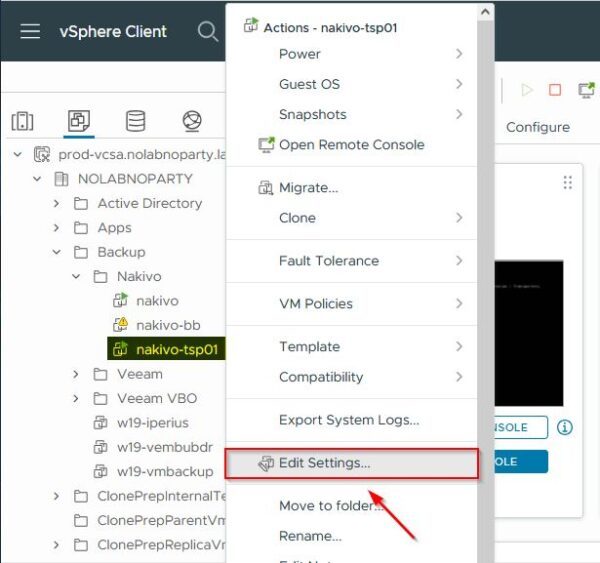
Task: Select the nakivo VM
Action: (157, 301)
